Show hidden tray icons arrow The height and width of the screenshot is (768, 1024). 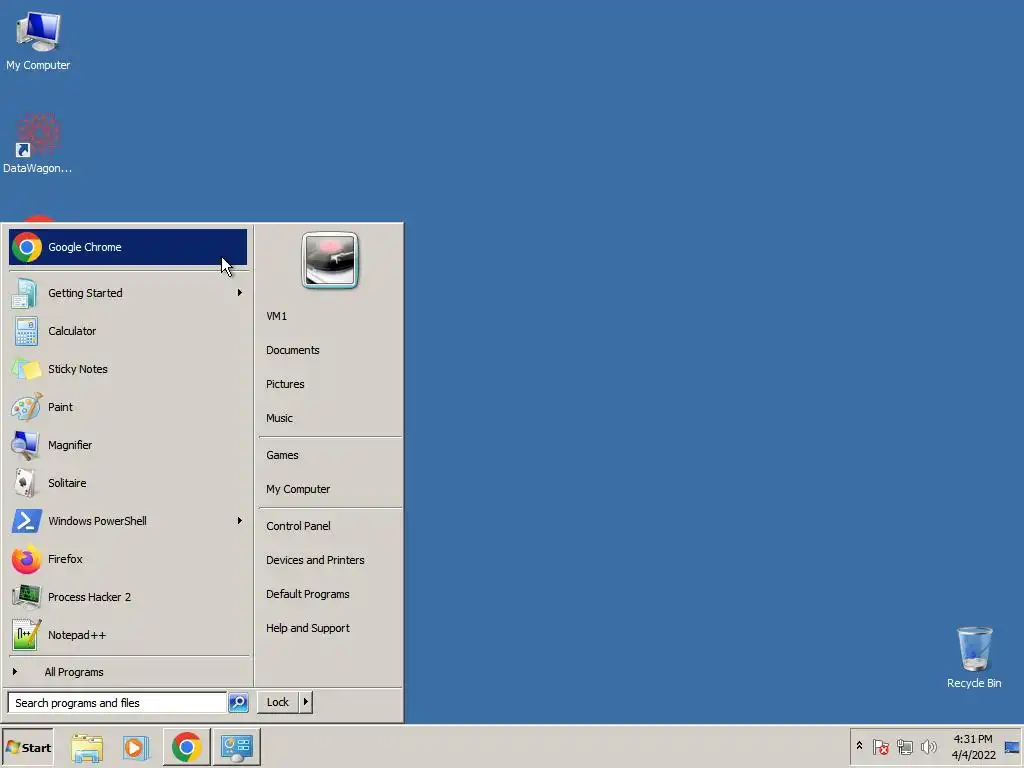[x=859, y=746]
